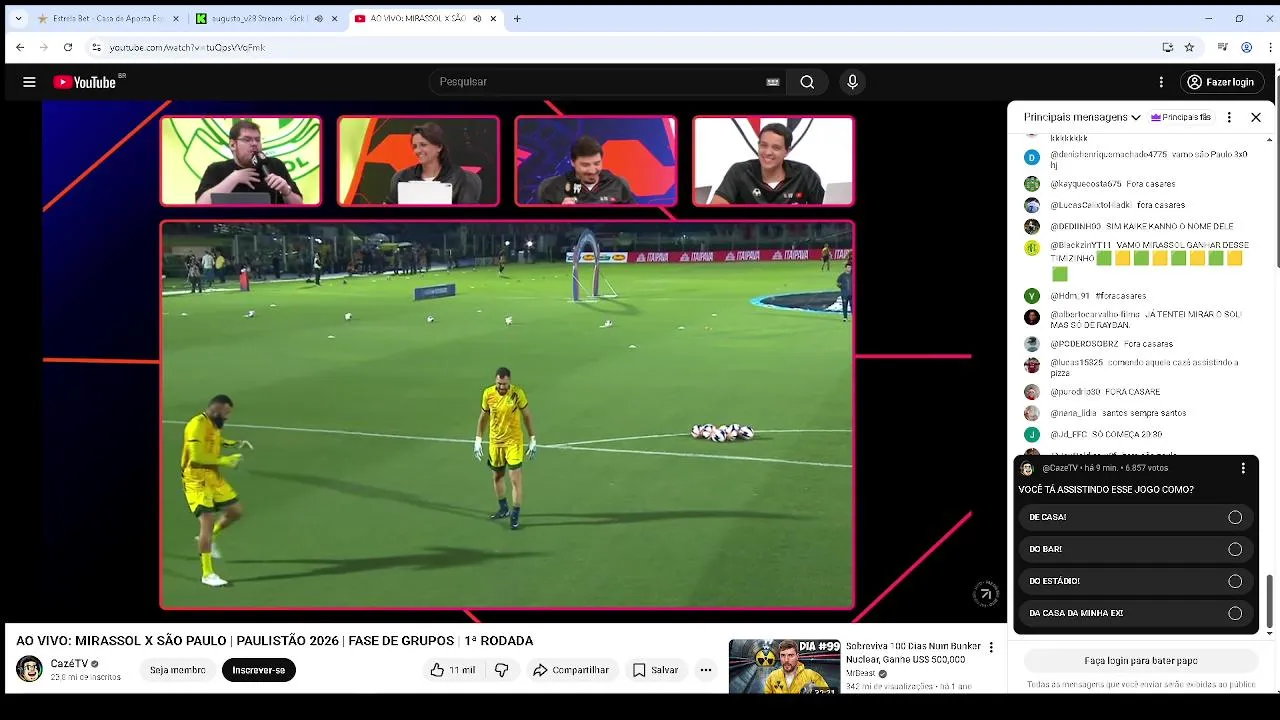Select poll option DO BAR!
Image resolution: width=1280 pixels, height=720 pixels.
pyautogui.click(x=1136, y=549)
